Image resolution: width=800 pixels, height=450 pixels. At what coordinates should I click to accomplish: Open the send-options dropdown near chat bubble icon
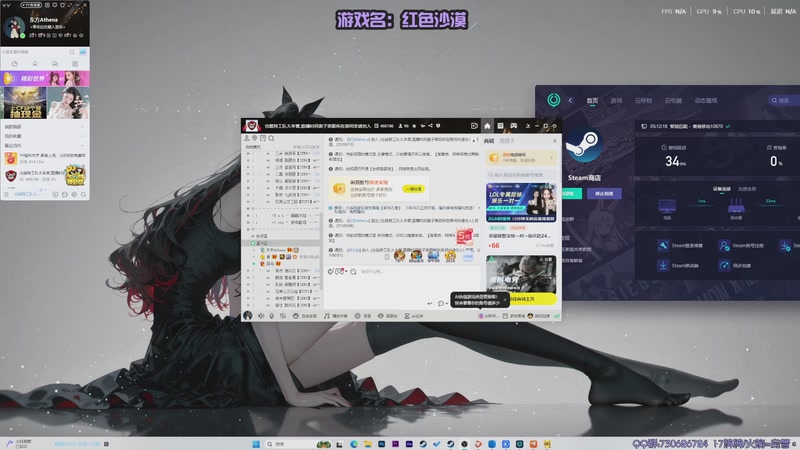[x=447, y=304]
